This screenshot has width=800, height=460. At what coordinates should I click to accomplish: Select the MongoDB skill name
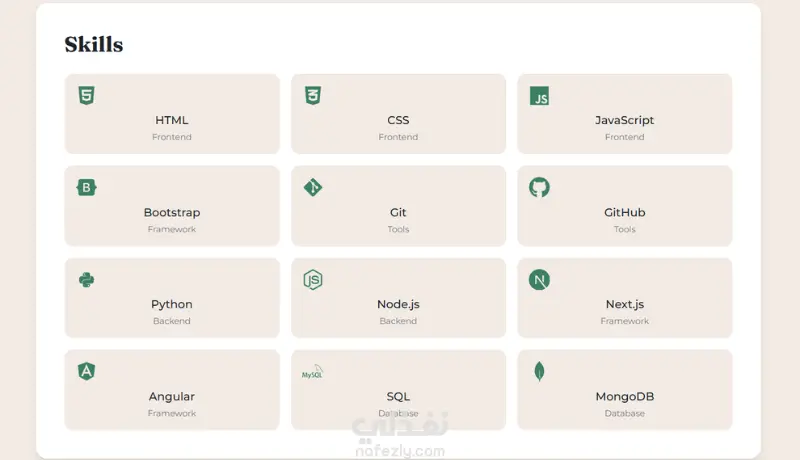point(624,396)
